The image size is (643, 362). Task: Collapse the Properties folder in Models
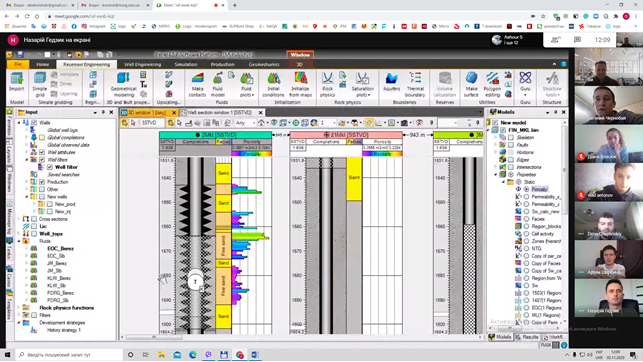point(496,174)
